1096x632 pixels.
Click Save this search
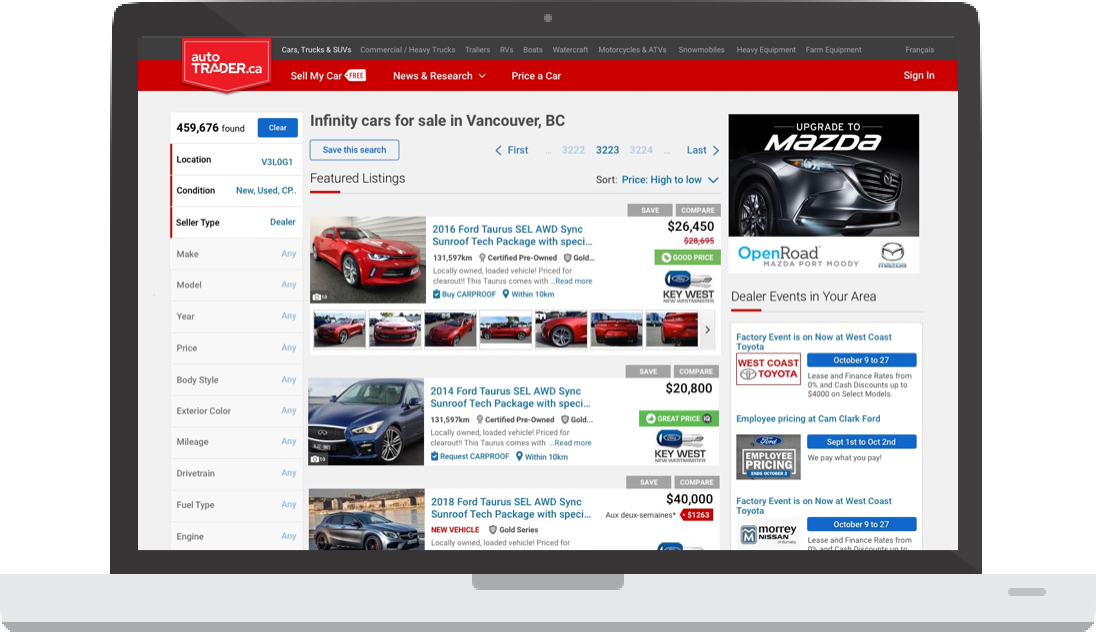(354, 150)
